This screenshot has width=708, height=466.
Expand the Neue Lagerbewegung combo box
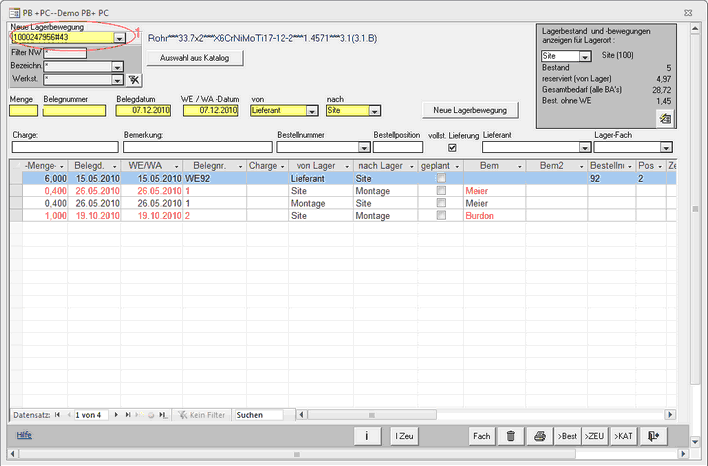point(119,38)
